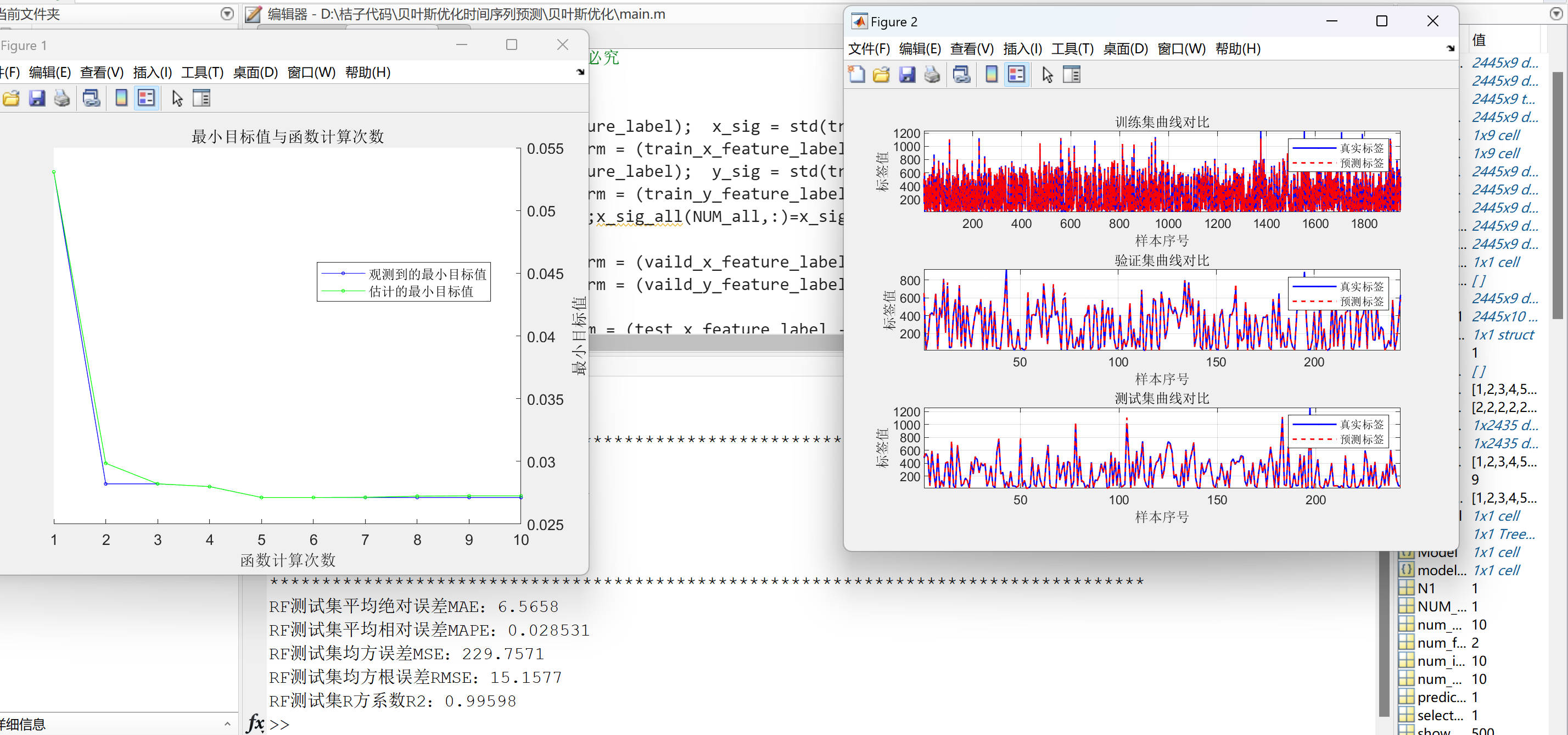Viewport: 1568px width, 735px height.
Task: Click Print icon in Figure 1 toolbar
Action: point(62,98)
